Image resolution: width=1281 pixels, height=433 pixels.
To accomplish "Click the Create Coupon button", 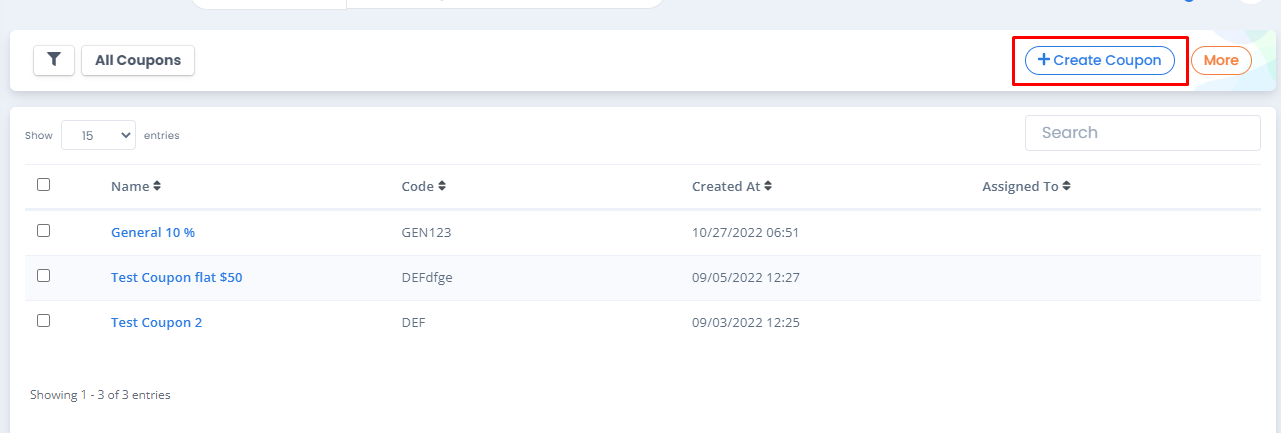I will coord(1100,60).
